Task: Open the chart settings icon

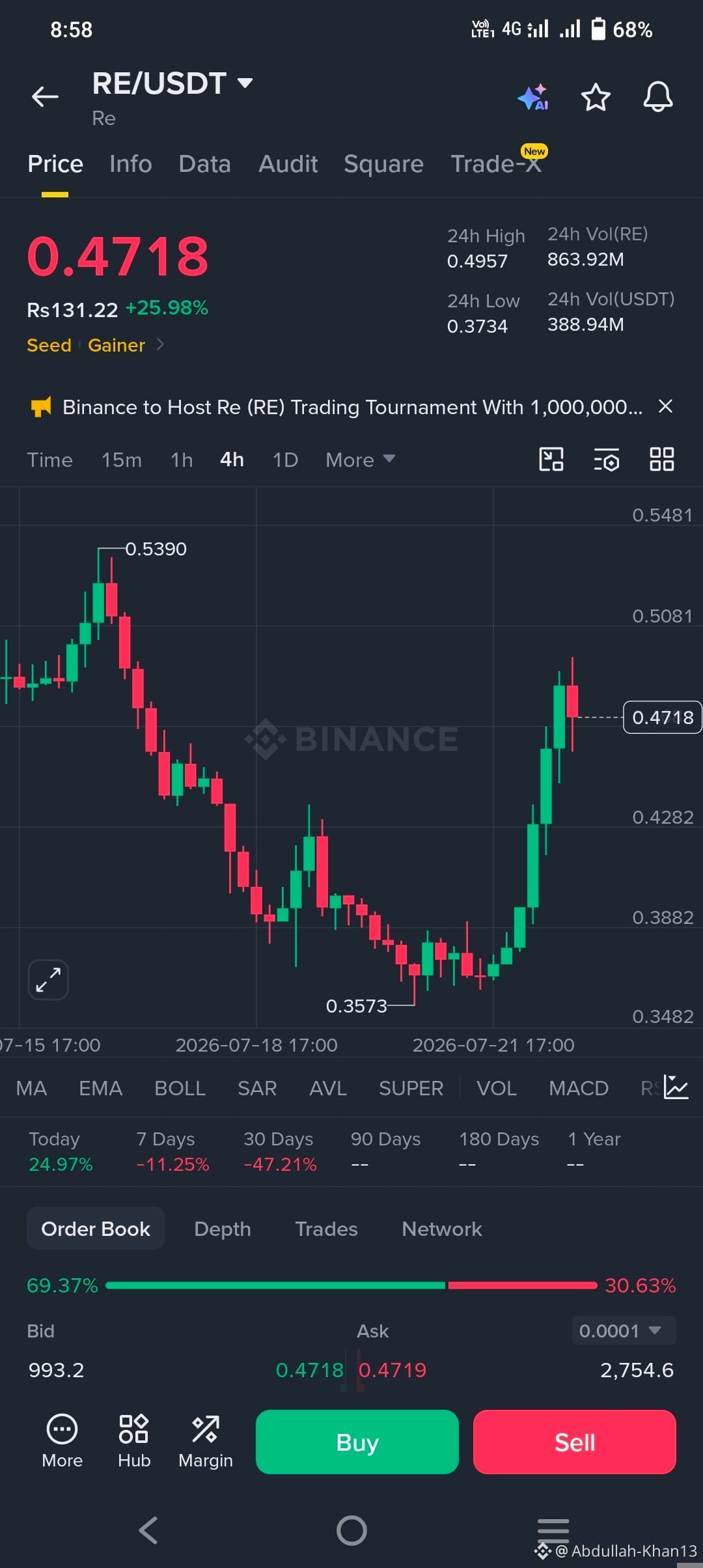Action: (x=606, y=460)
